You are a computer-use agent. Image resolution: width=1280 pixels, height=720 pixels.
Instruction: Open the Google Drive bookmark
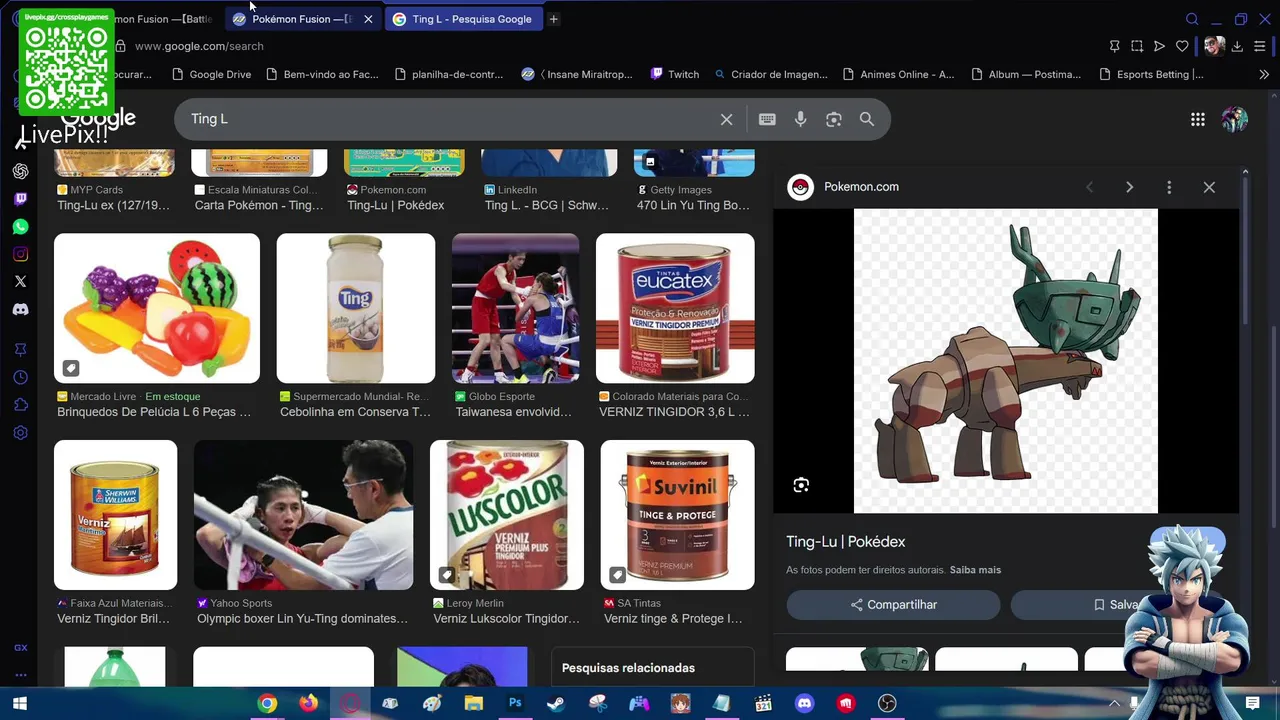tap(211, 74)
